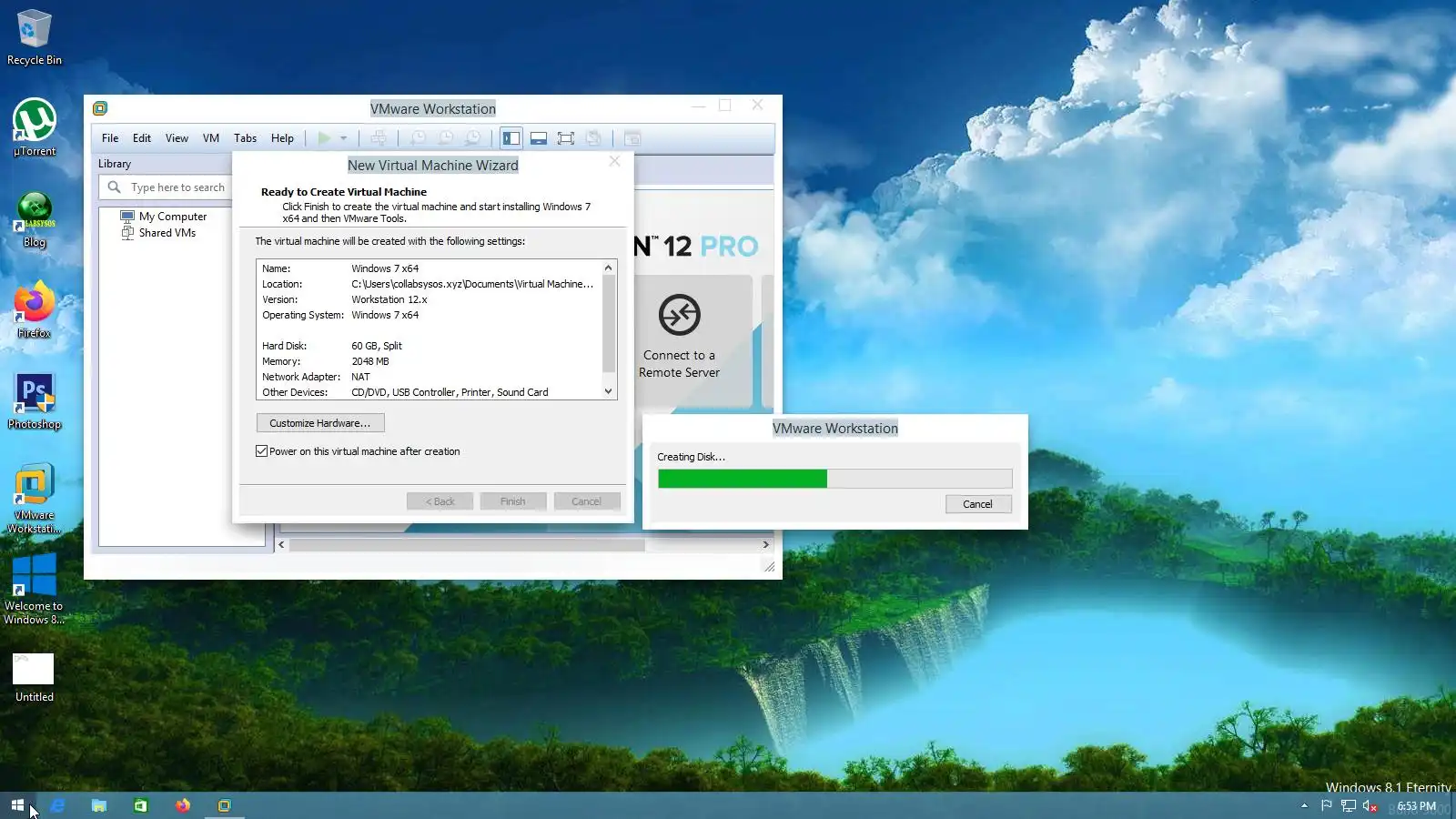Click the Send Ctrl+Alt+Del toolbar icon

click(x=379, y=138)
